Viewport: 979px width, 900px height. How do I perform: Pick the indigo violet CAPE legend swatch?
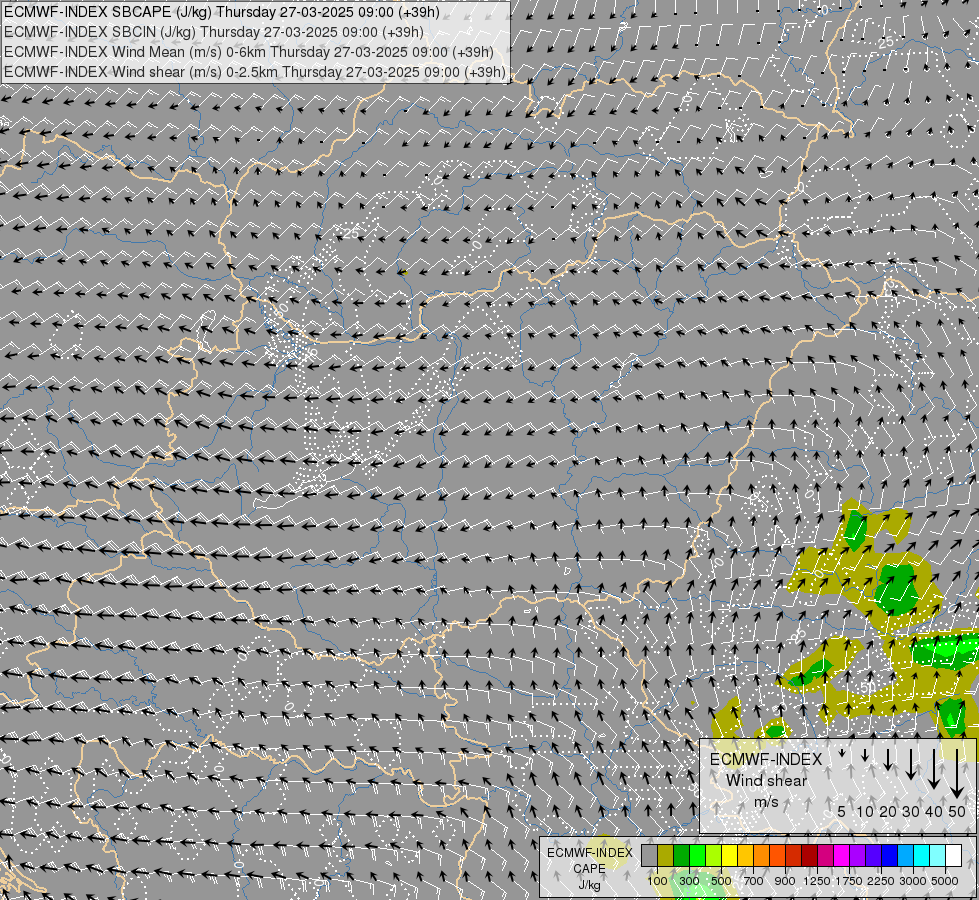[873, 855]
